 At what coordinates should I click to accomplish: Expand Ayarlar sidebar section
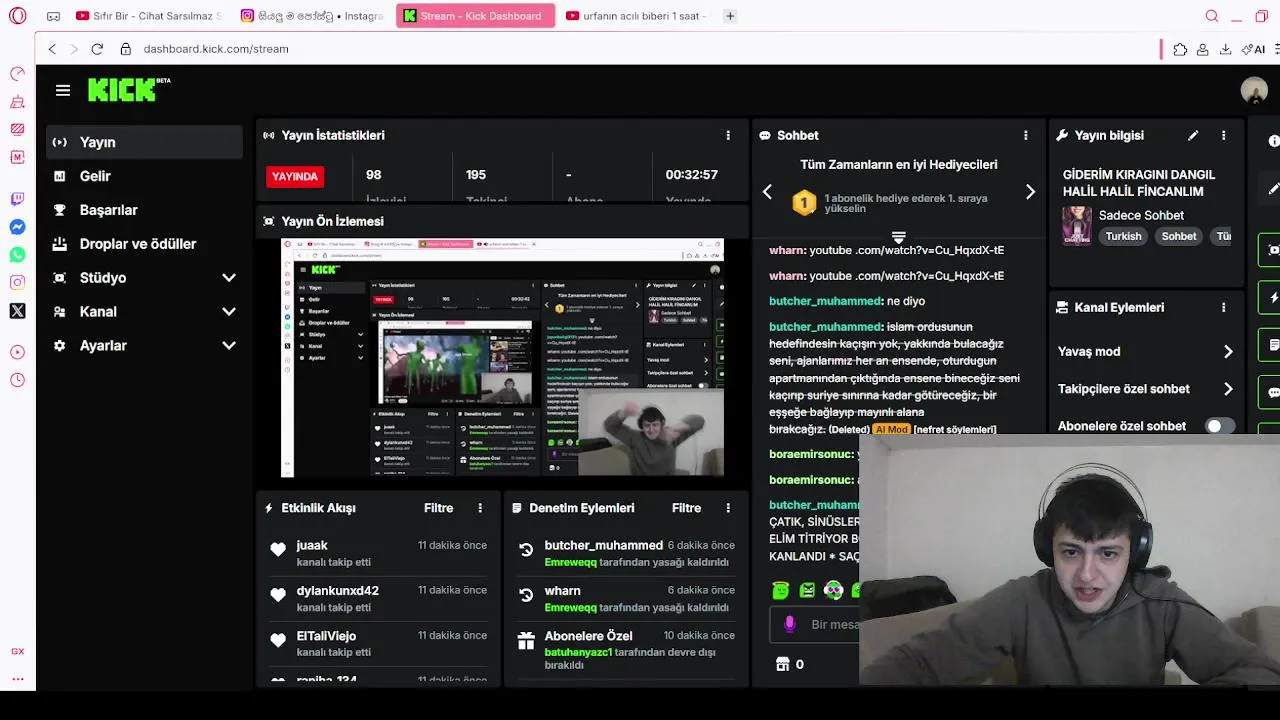pyautogui.click(x=229, y=345)
